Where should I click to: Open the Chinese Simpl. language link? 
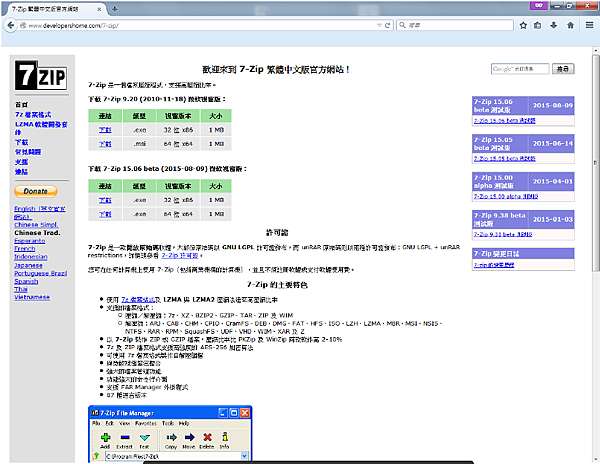pyautogui.click(x=36, y=225)
